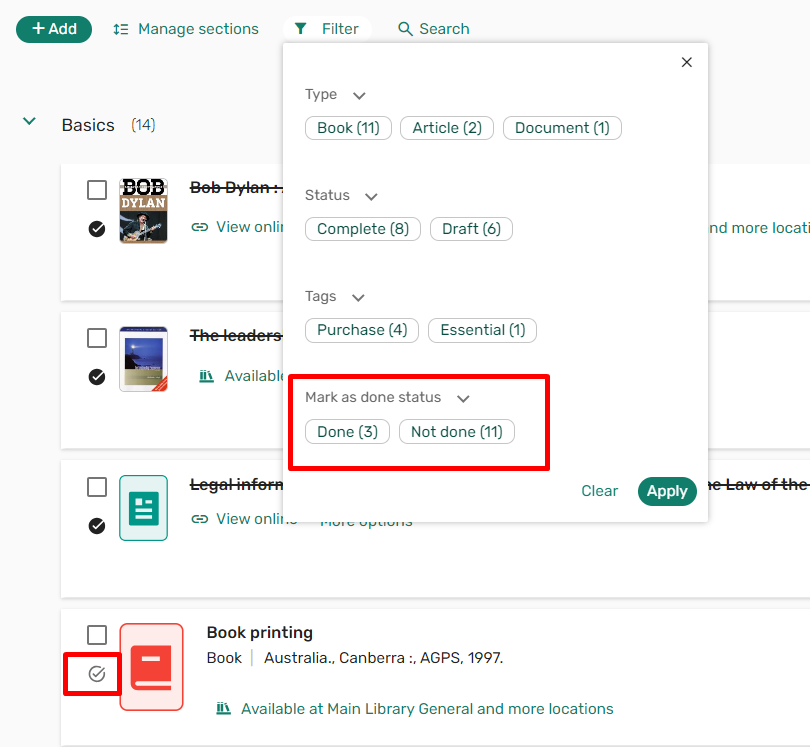Click the red book thumbnail for Book printing
The height and width of the screenshot is (747, 810).
[151, 667]
